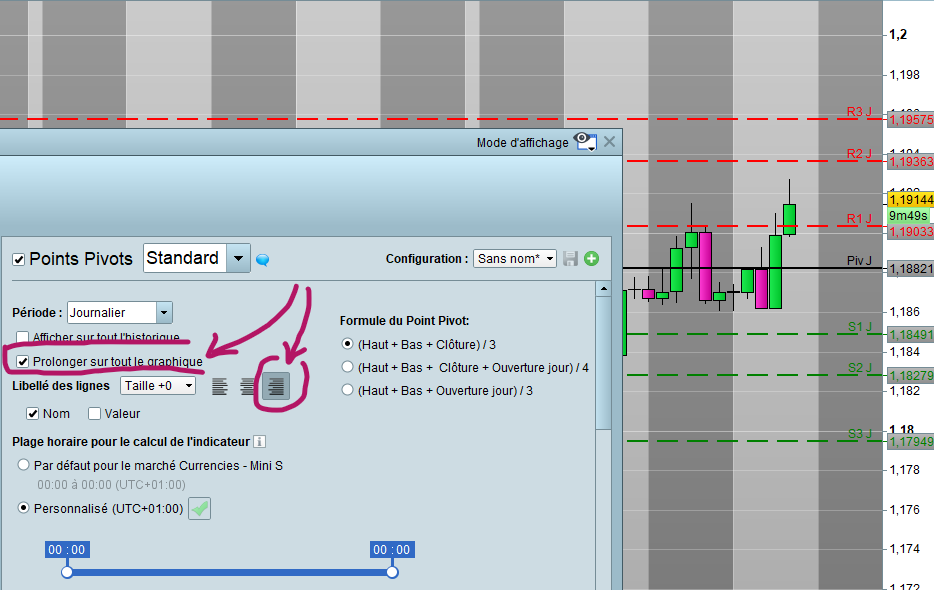This screenshot has height=590, width=934.
Task: Click the S2 J price label 1,18279
Action: [x=911, y=376]
